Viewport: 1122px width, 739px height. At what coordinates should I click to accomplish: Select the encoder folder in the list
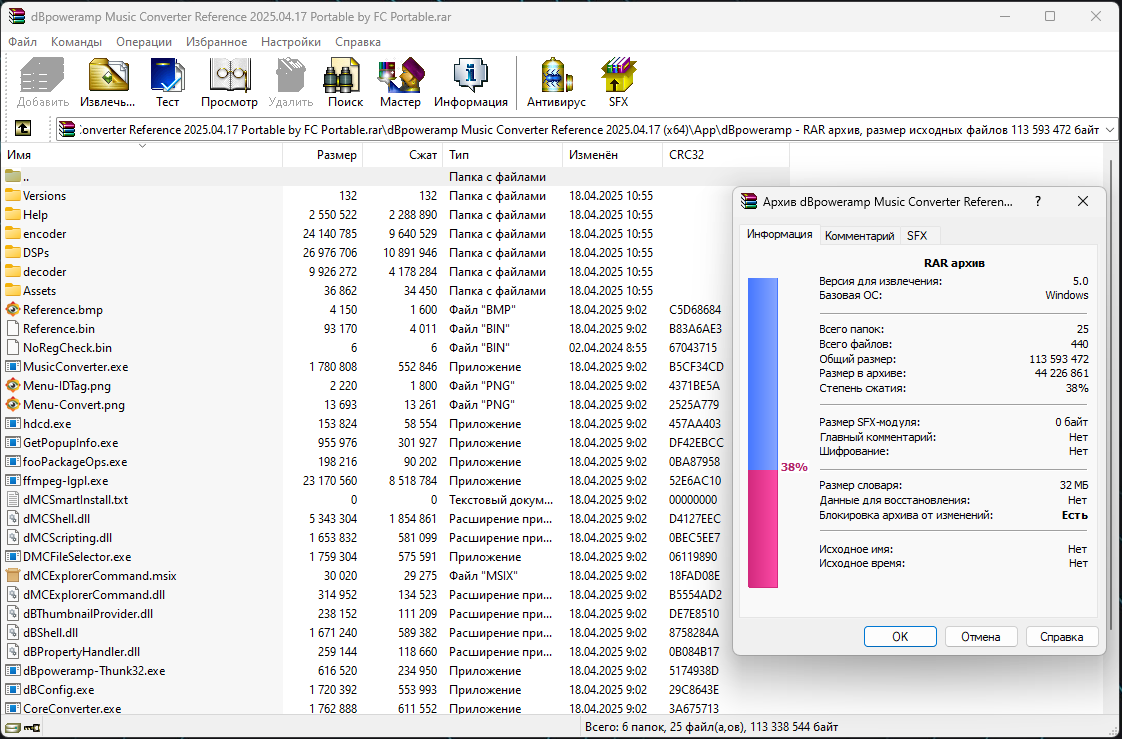tap(45, 234)
